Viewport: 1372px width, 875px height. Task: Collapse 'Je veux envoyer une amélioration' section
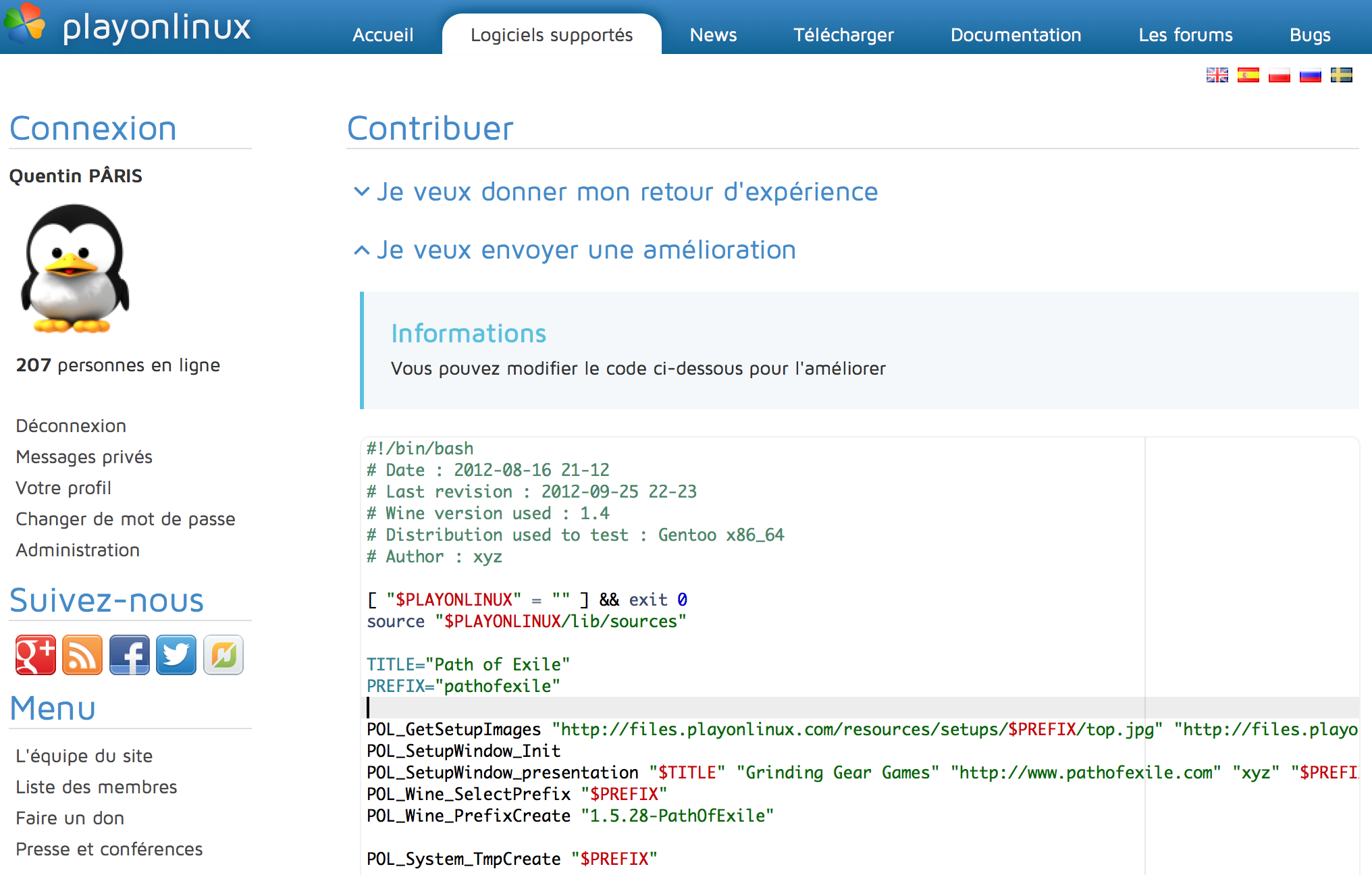click(585, 250)
